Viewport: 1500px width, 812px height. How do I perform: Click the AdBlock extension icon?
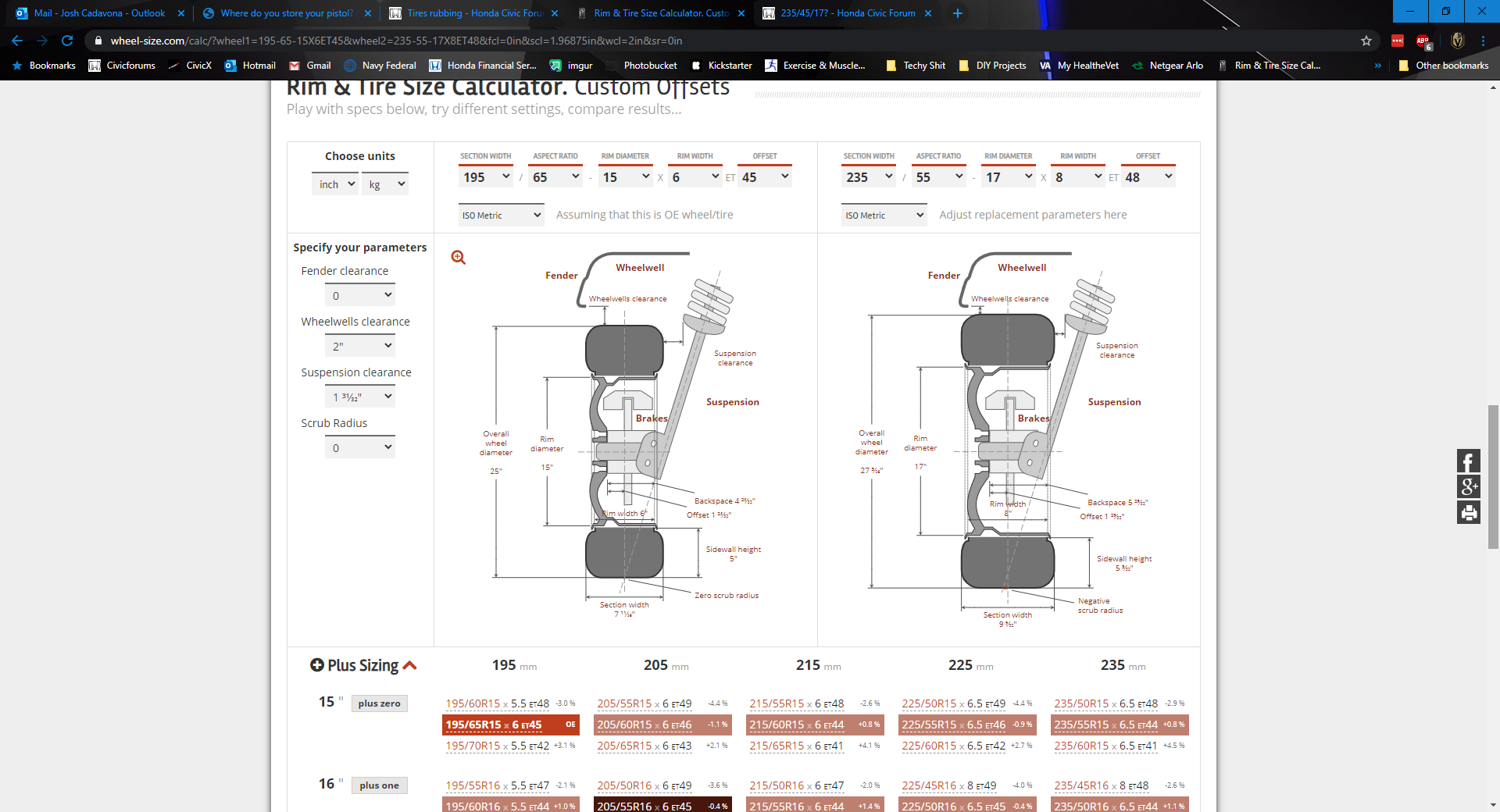1423,41
